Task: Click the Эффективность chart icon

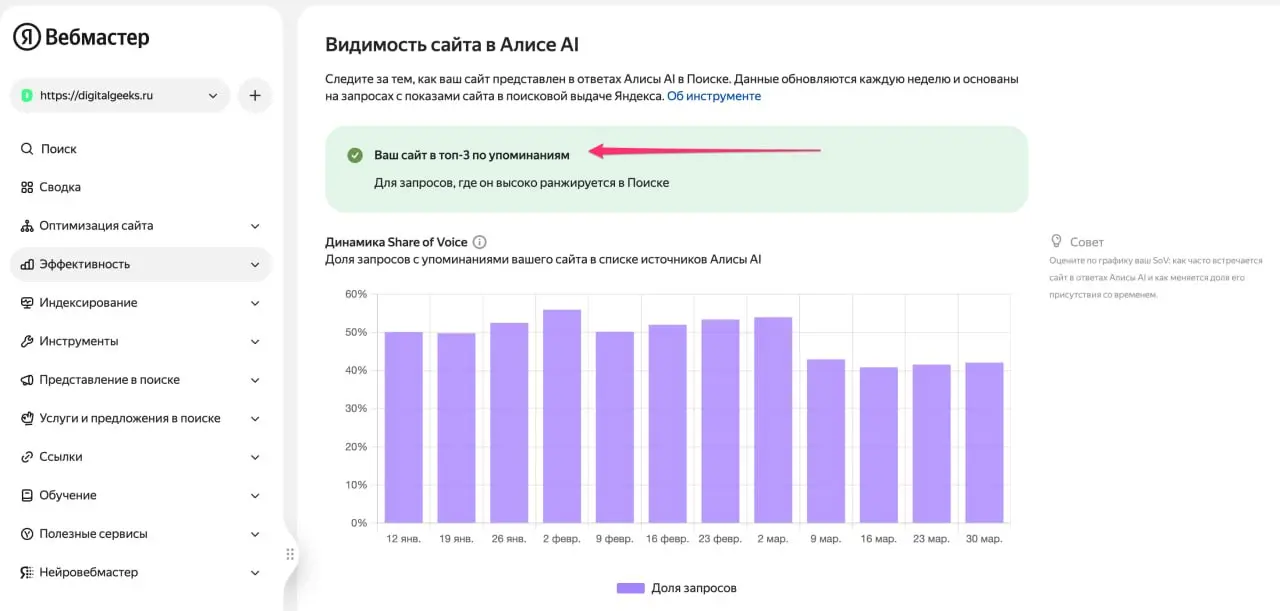Action: click(27, 264)
